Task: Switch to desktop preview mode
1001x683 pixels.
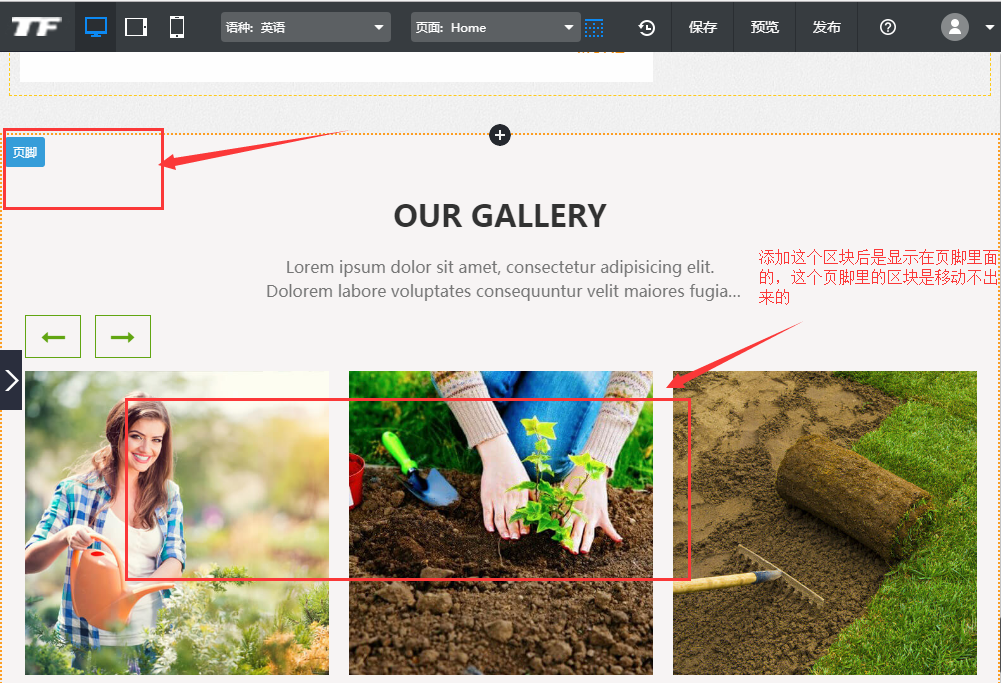Action: [96, 27]
